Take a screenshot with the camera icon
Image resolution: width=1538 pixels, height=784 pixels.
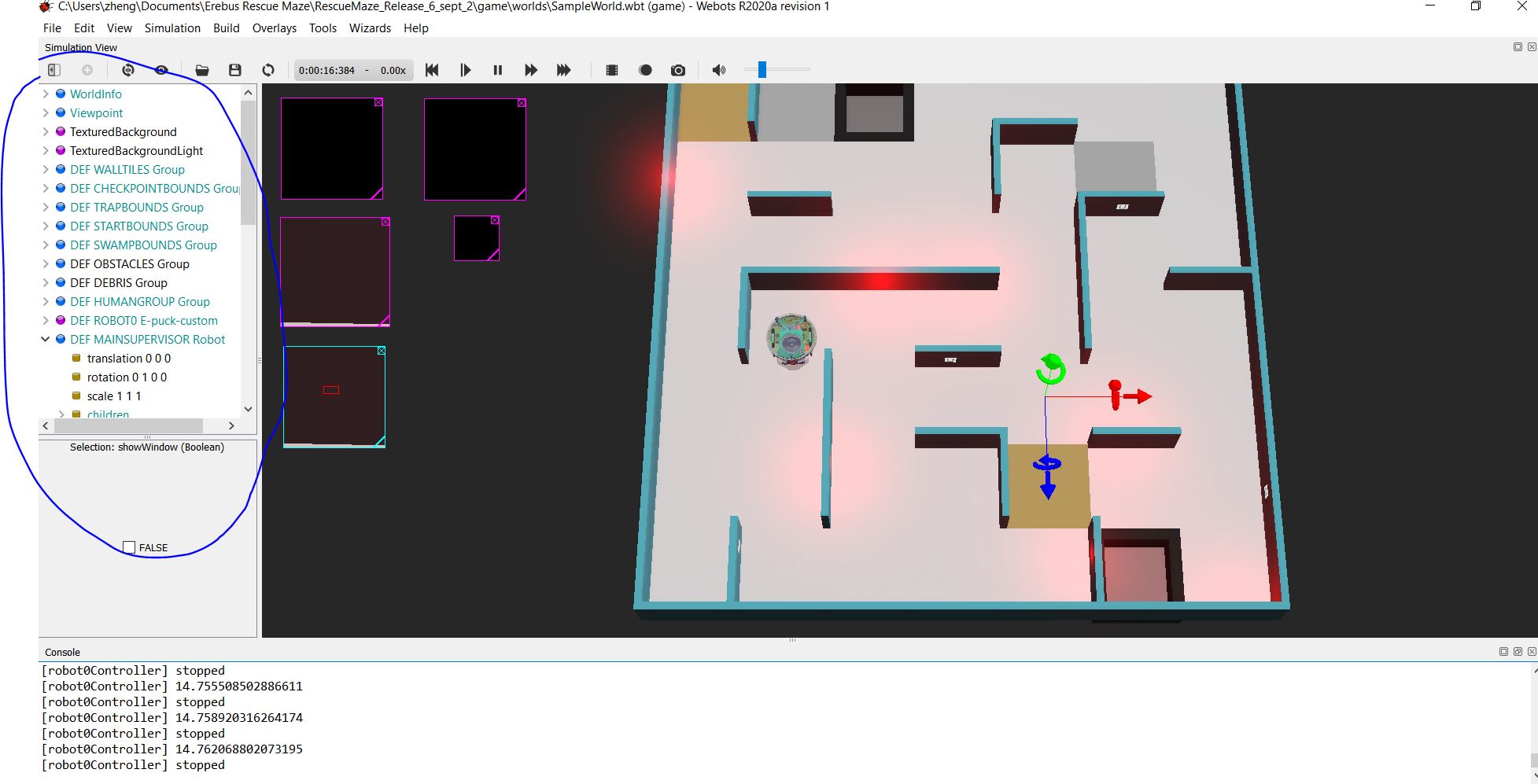tap(677, 70)
